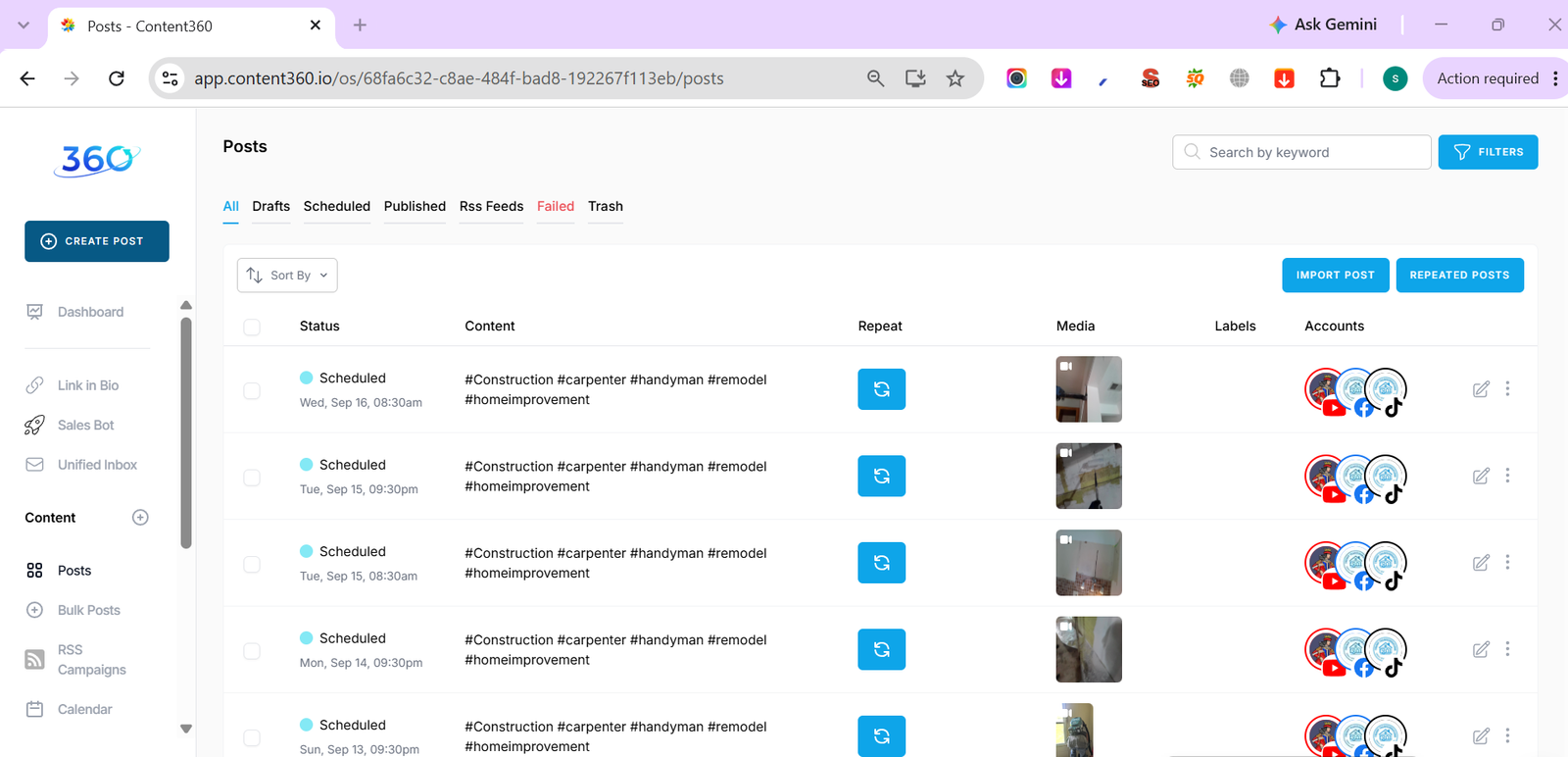Open media thumbnail of Sep 16 08:30am post
This screenshot has height=757, width=1568.
pyautogui.click(x=1089, y=389)
